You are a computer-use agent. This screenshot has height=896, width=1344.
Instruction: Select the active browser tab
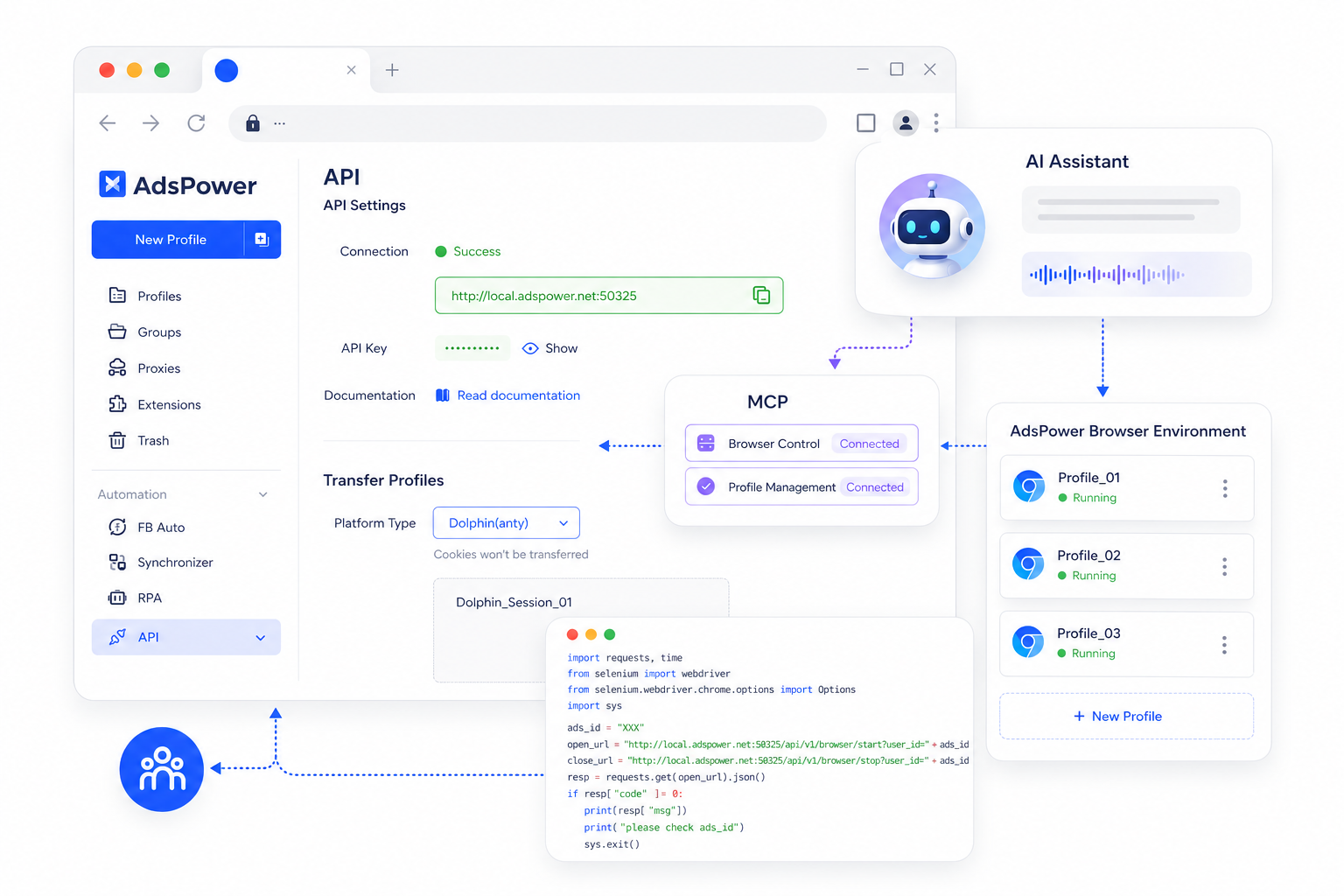click(x=285, y=71)
